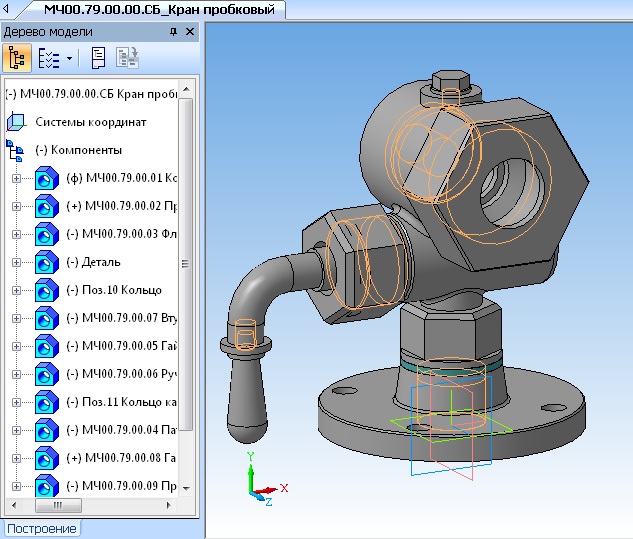Expand the Деталь tree node

(x=16, y=263)
